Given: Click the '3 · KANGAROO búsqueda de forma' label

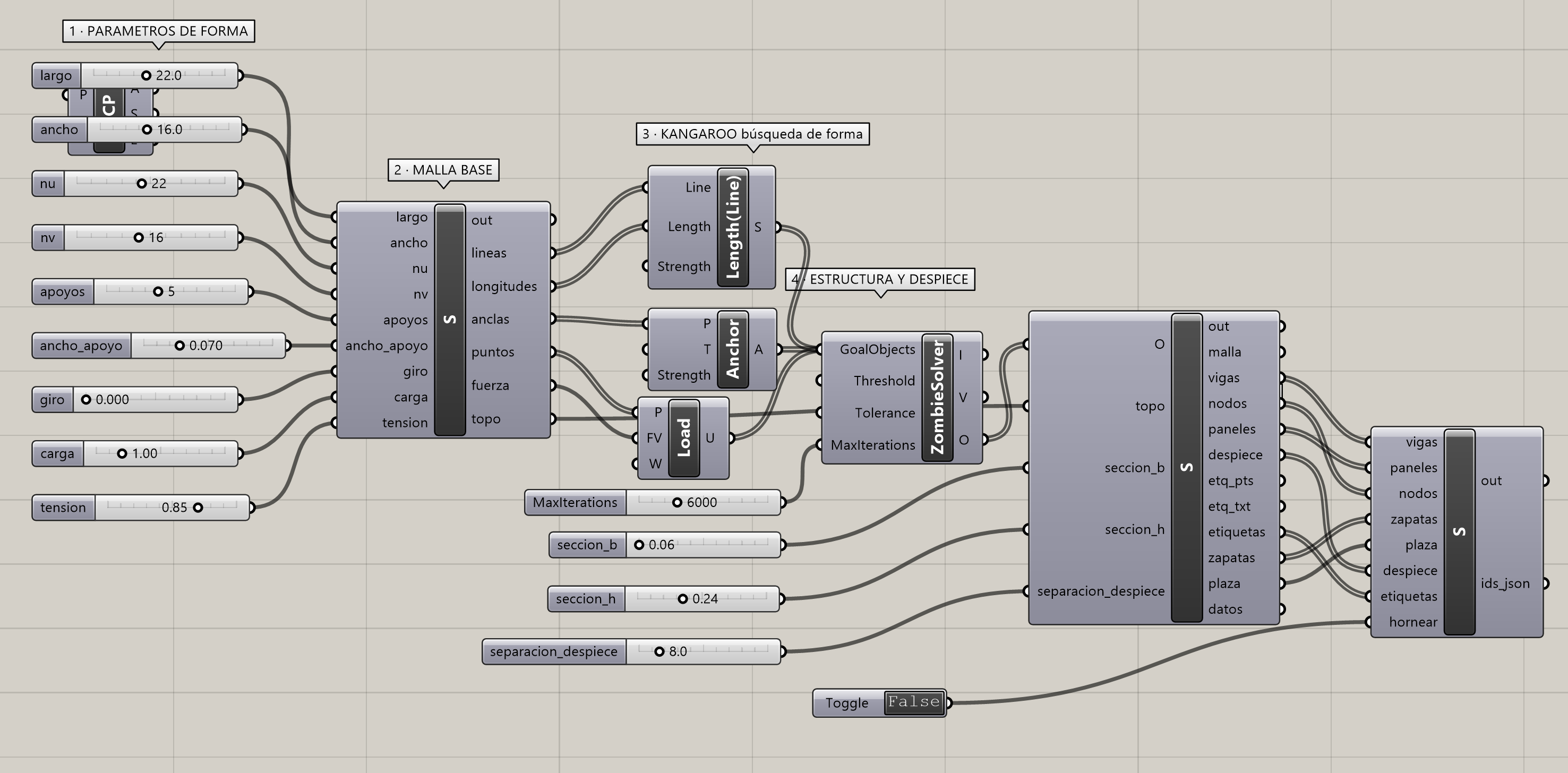Looking at the screenshot, I should click(753, 134).
